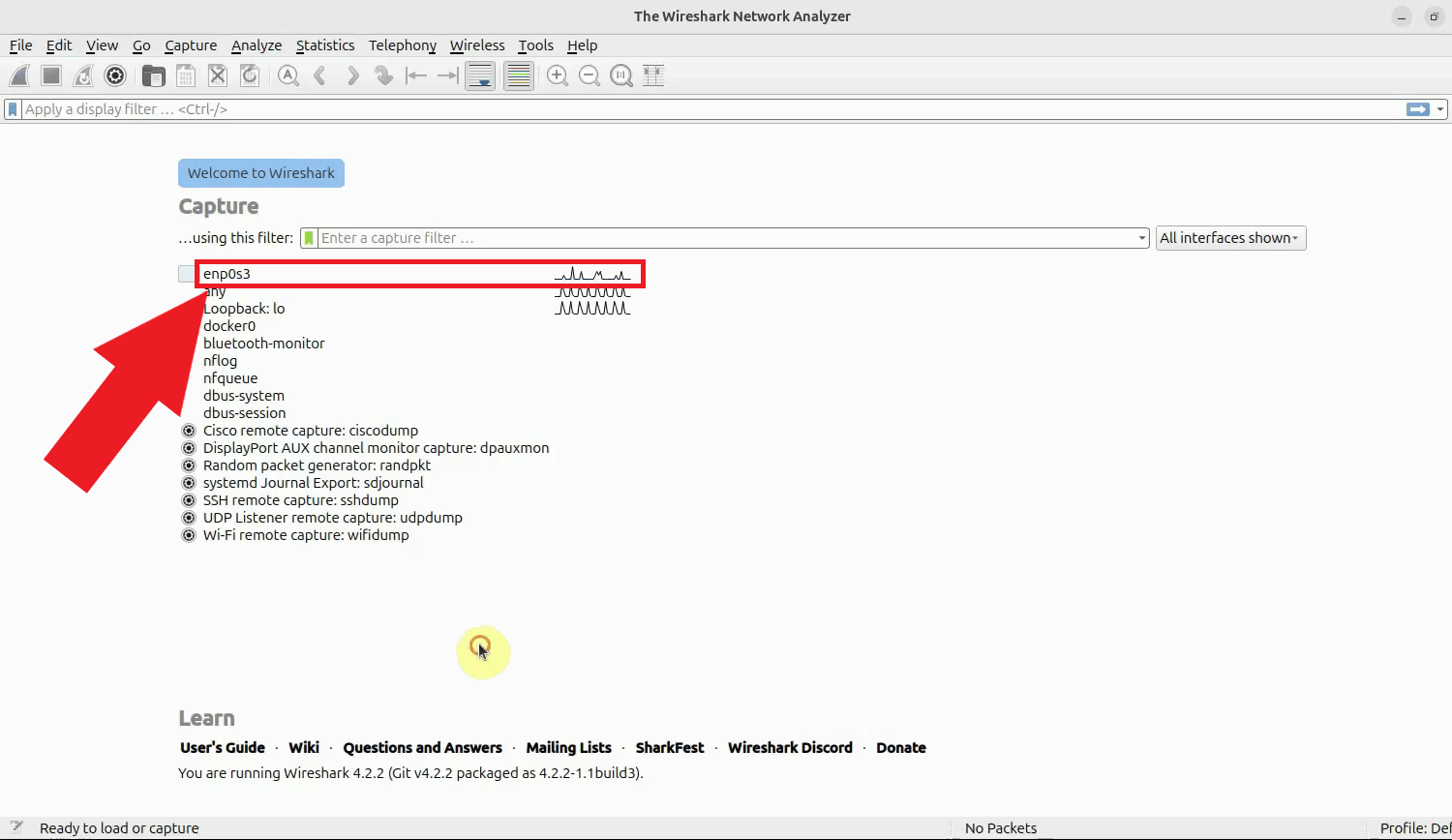Open the Tools menu
1452x840 pixels.
pyautogui.click(x=535, y=45)
